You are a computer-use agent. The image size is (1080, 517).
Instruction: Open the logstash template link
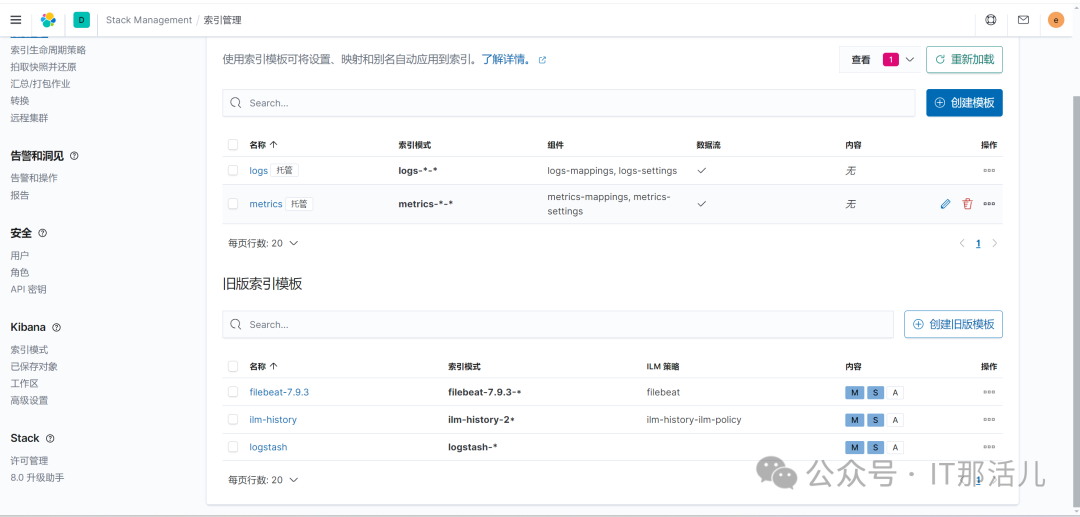pos(268,447)
